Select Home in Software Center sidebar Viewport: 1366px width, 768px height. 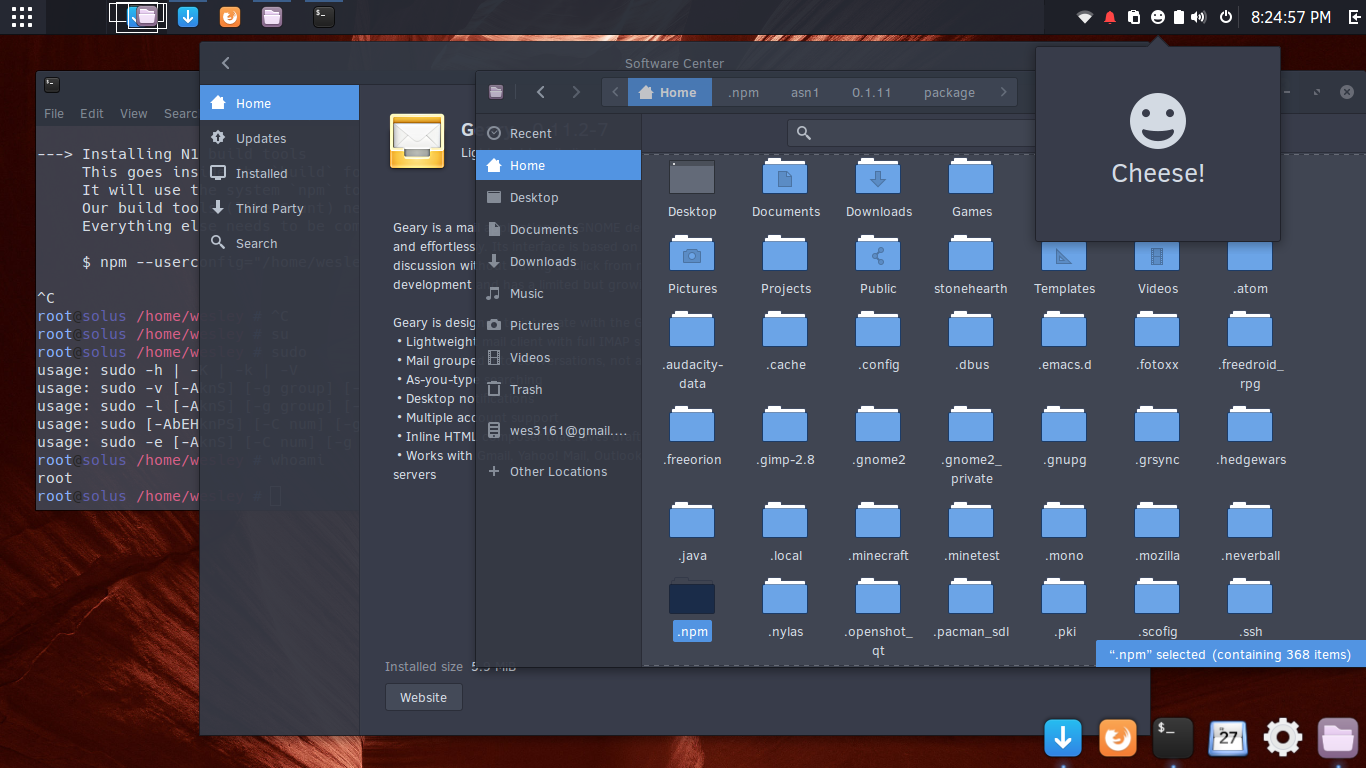click(x=279, y=103)
